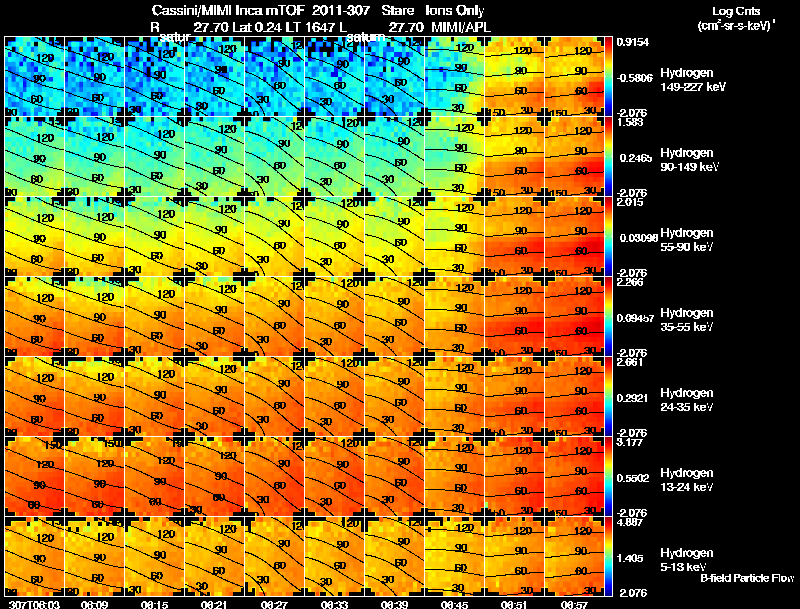Click the colorbar maximum value 2.661
The width and height of the screenshot is (800, 609).
point(630,363)
